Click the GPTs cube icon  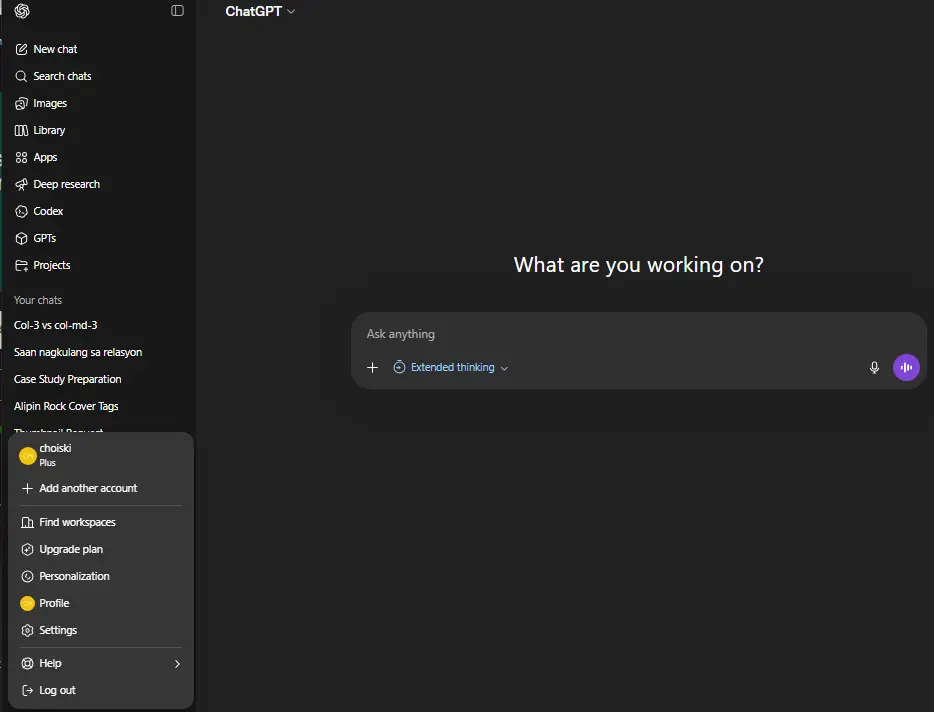pos(21,238)
